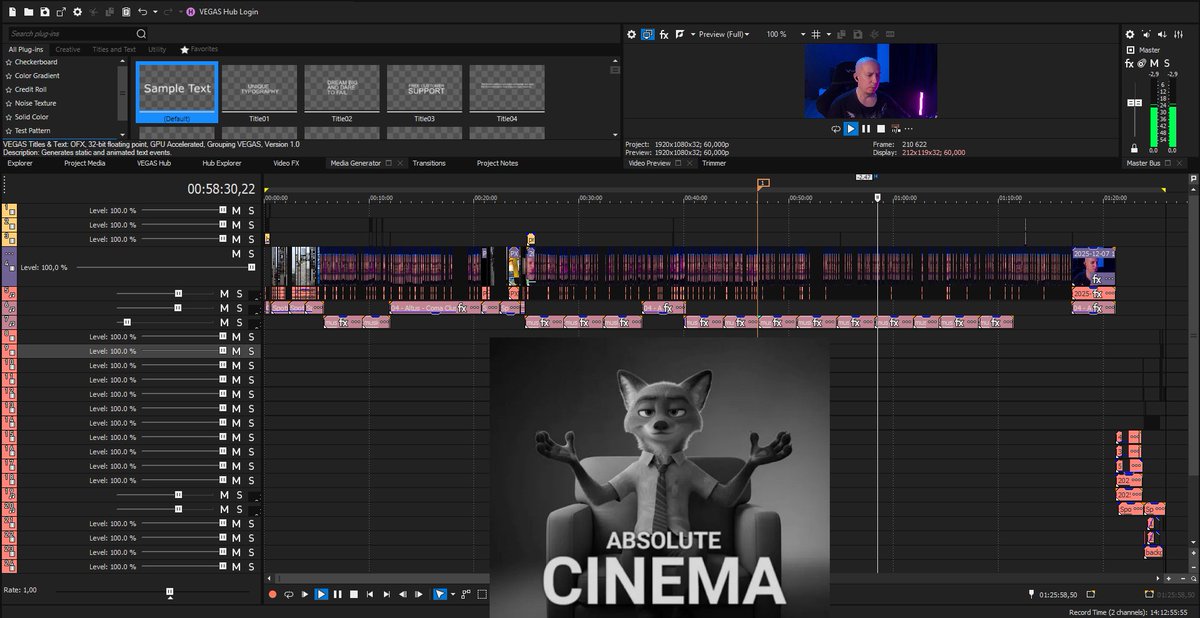The height and width of the screenshot is (618, 1200).
Task: Switch to the Trimmer tab
Action: point(714,163)
